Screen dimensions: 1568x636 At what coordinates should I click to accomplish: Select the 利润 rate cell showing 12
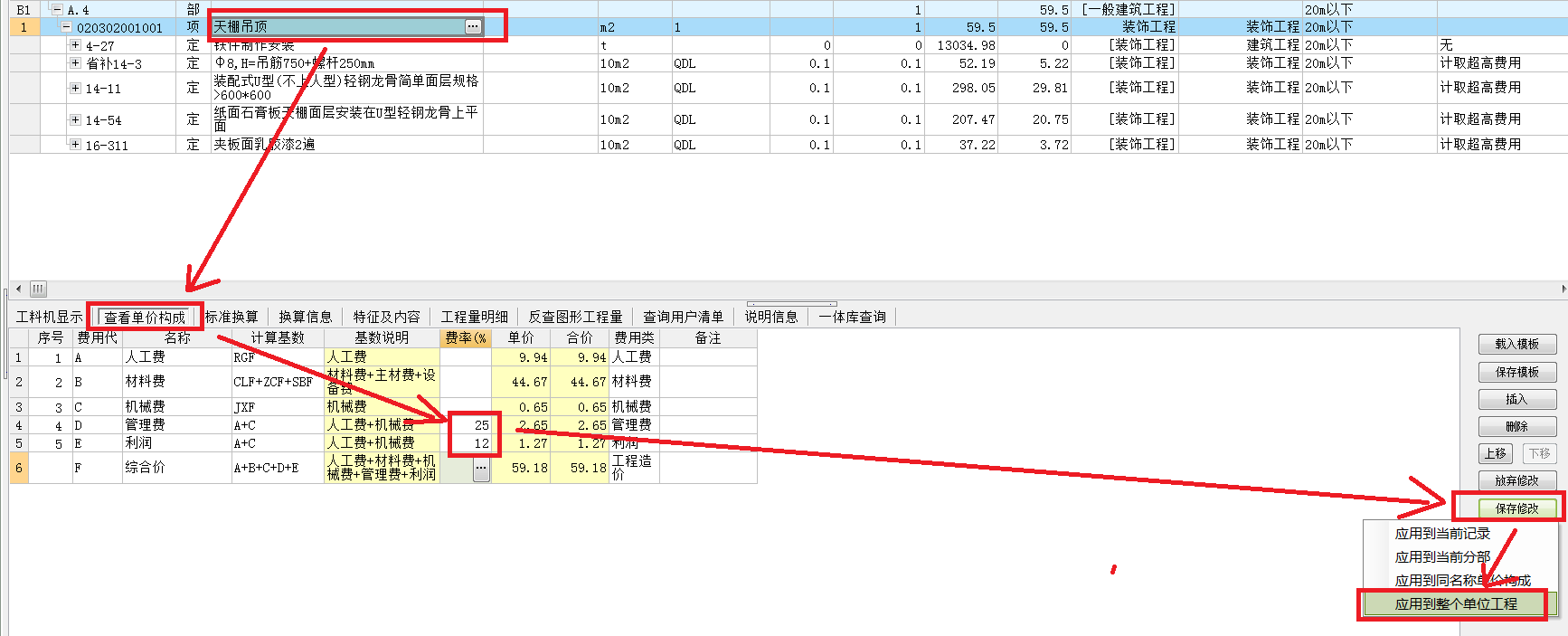pos(466,443)
